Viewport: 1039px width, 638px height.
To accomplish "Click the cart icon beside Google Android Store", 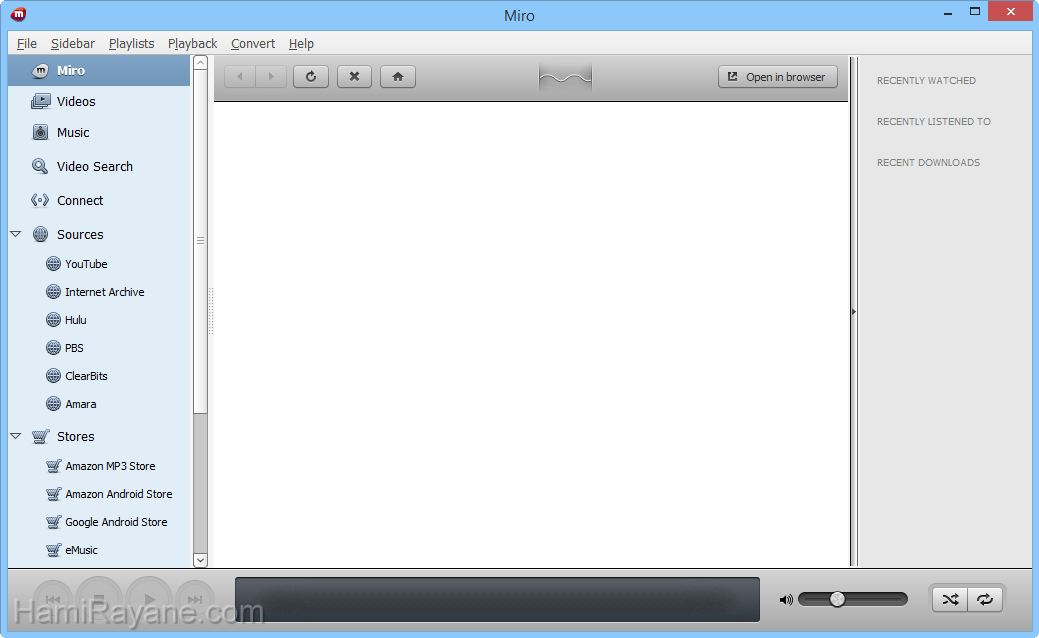I will (x=54, y=522).
